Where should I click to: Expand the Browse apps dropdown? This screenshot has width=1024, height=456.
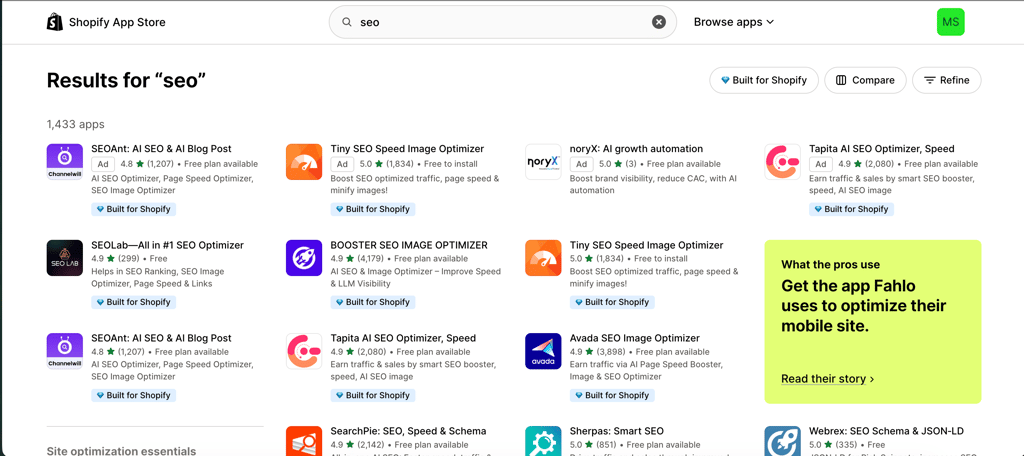click(733, 22)
